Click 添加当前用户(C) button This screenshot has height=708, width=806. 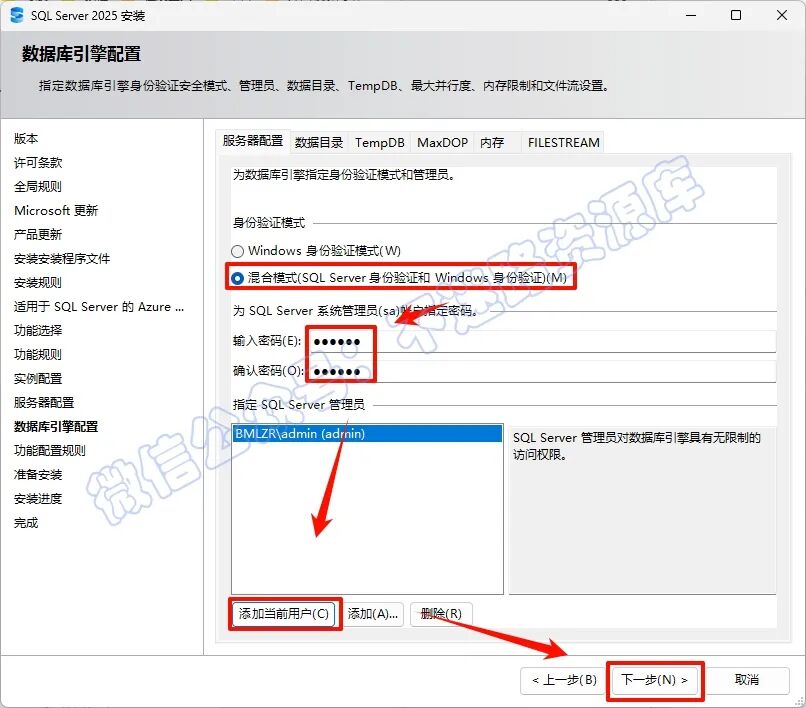[x=284, y=613]
